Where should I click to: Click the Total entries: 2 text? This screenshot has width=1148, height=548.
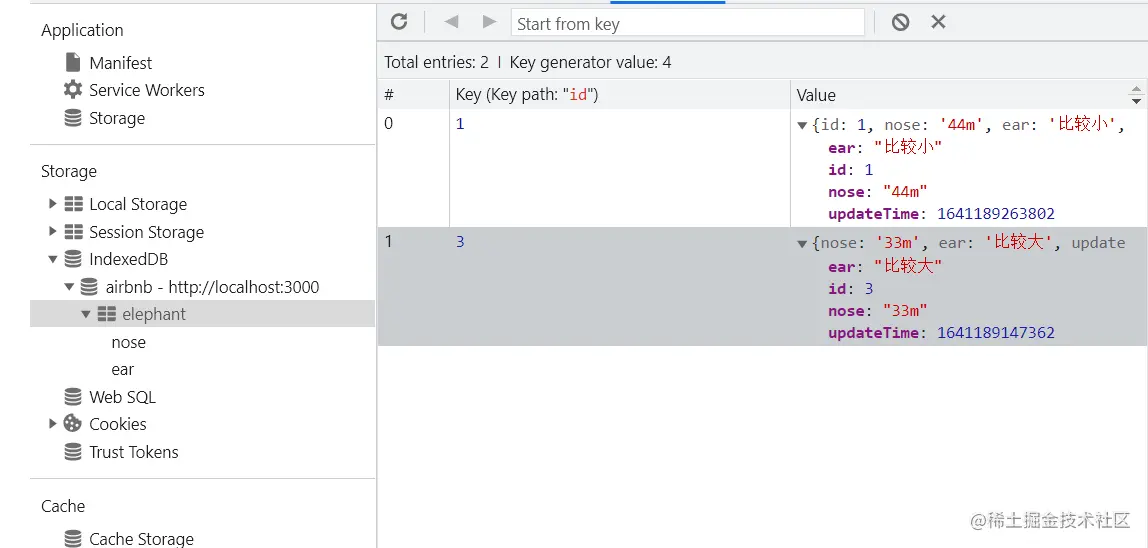[x=436, y=62]
